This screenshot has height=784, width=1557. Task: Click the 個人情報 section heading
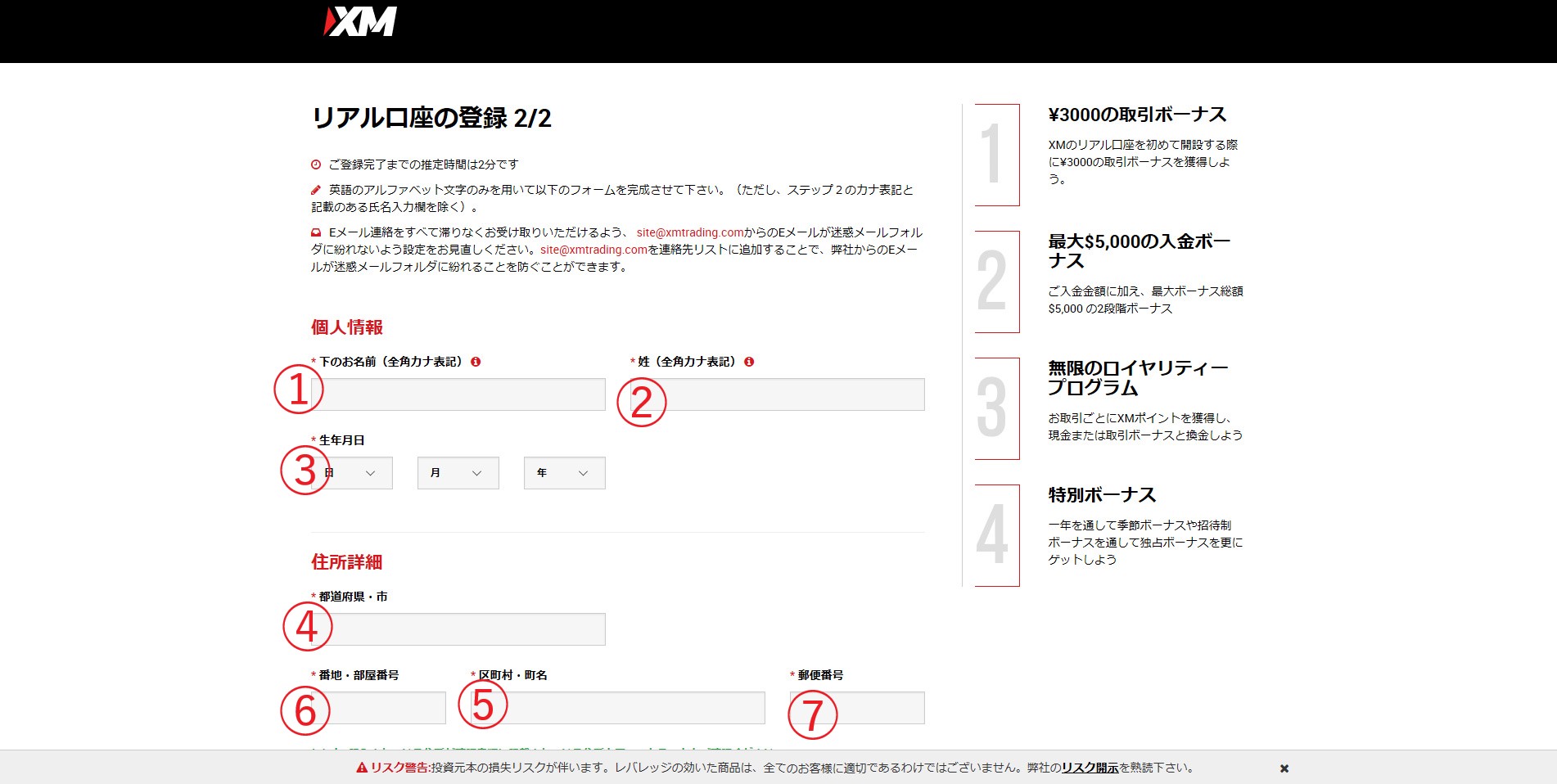[347, 327]
